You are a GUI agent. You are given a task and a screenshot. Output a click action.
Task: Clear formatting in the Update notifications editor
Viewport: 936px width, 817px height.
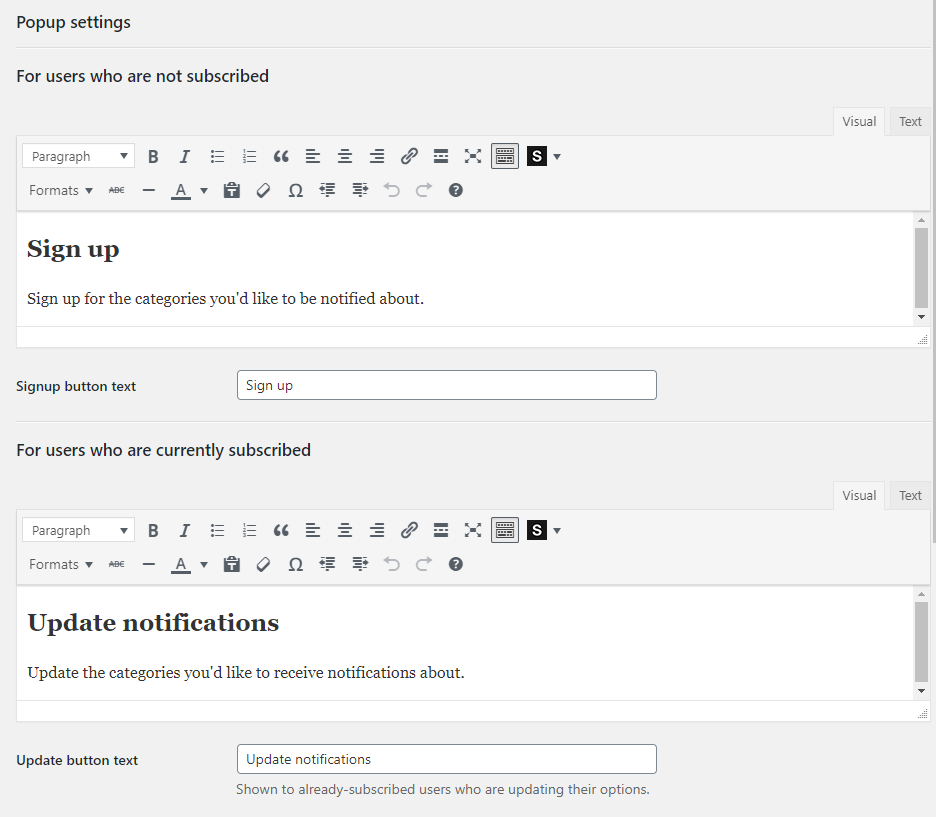pos(263,564)
